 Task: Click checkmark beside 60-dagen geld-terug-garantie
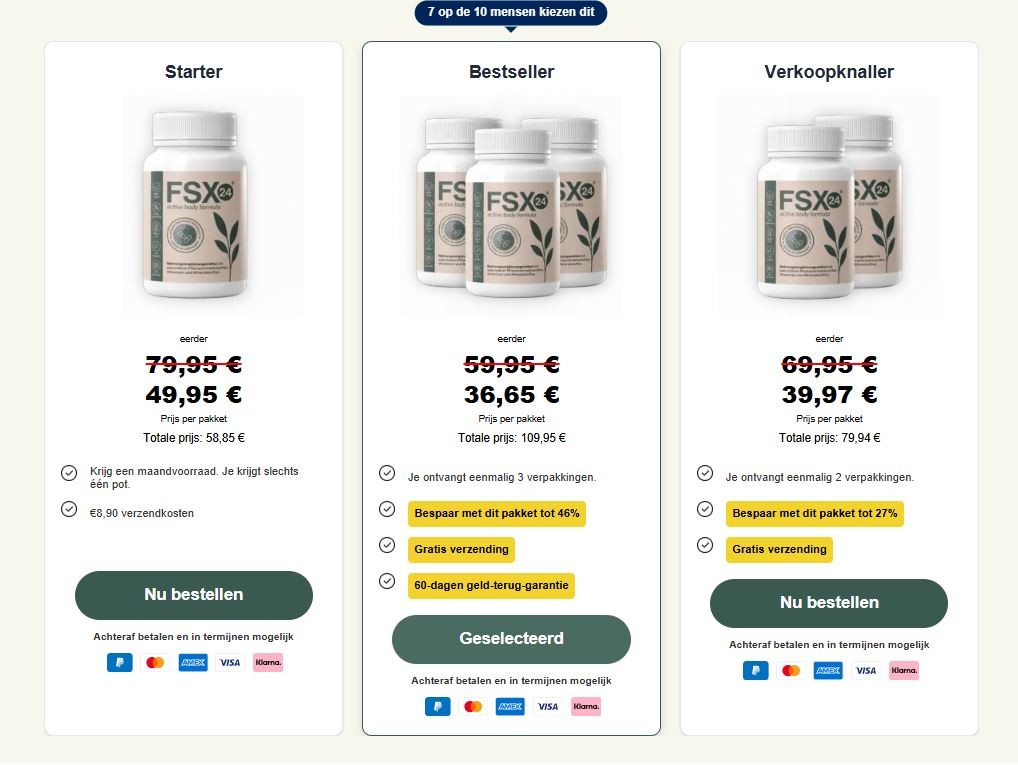click(387, 581)
